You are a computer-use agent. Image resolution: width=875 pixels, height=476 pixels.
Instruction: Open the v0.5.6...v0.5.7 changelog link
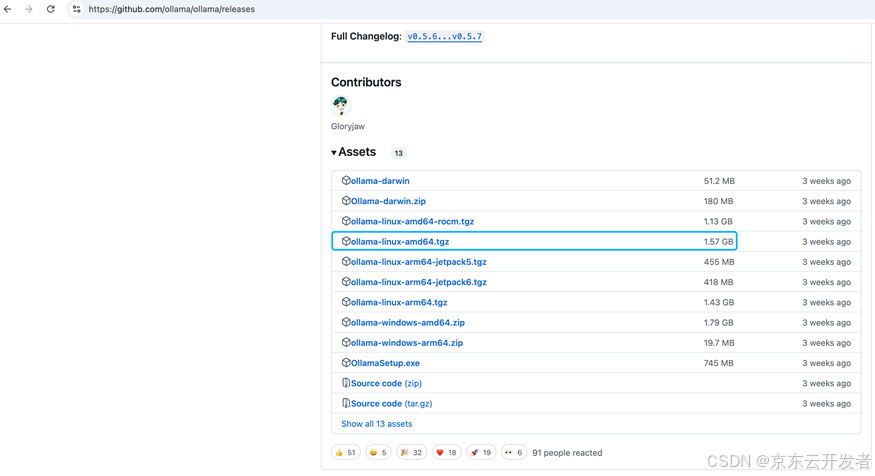tap(445, 36)
